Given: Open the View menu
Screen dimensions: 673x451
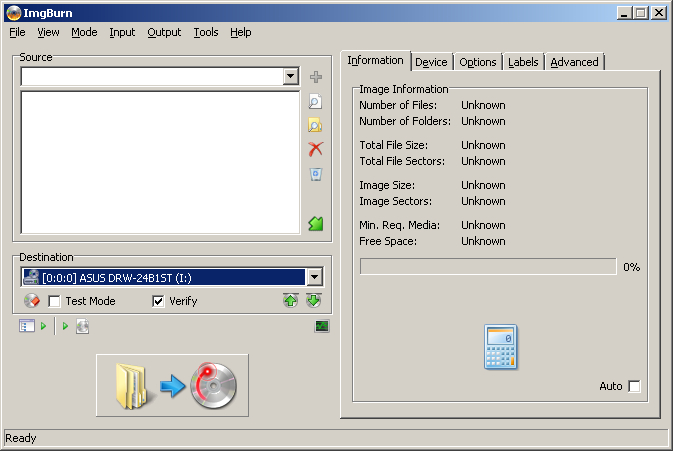Looking at the screenshot, I should [x=48, y=32].
